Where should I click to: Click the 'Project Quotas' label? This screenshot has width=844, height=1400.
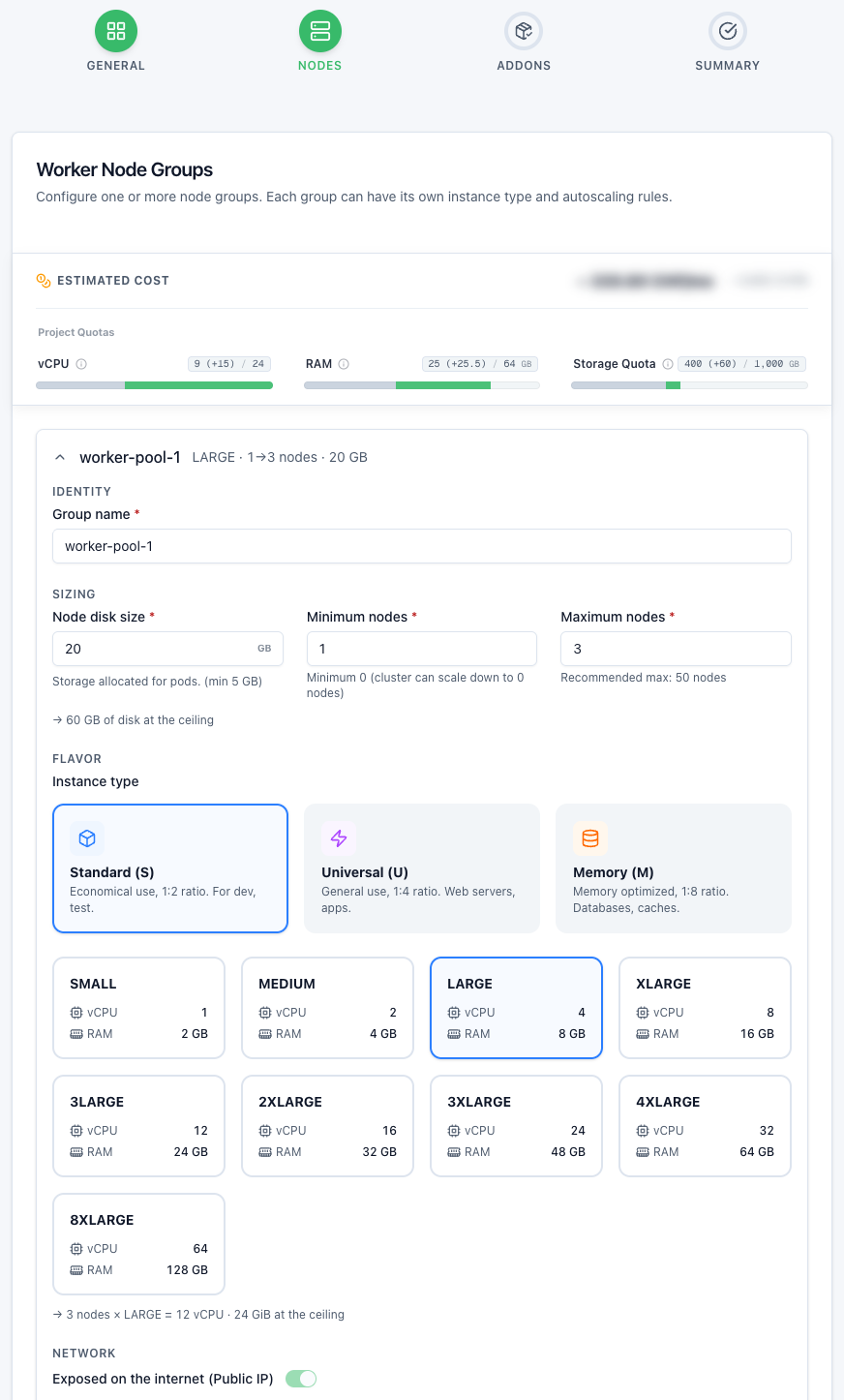(x=76, y=332)
